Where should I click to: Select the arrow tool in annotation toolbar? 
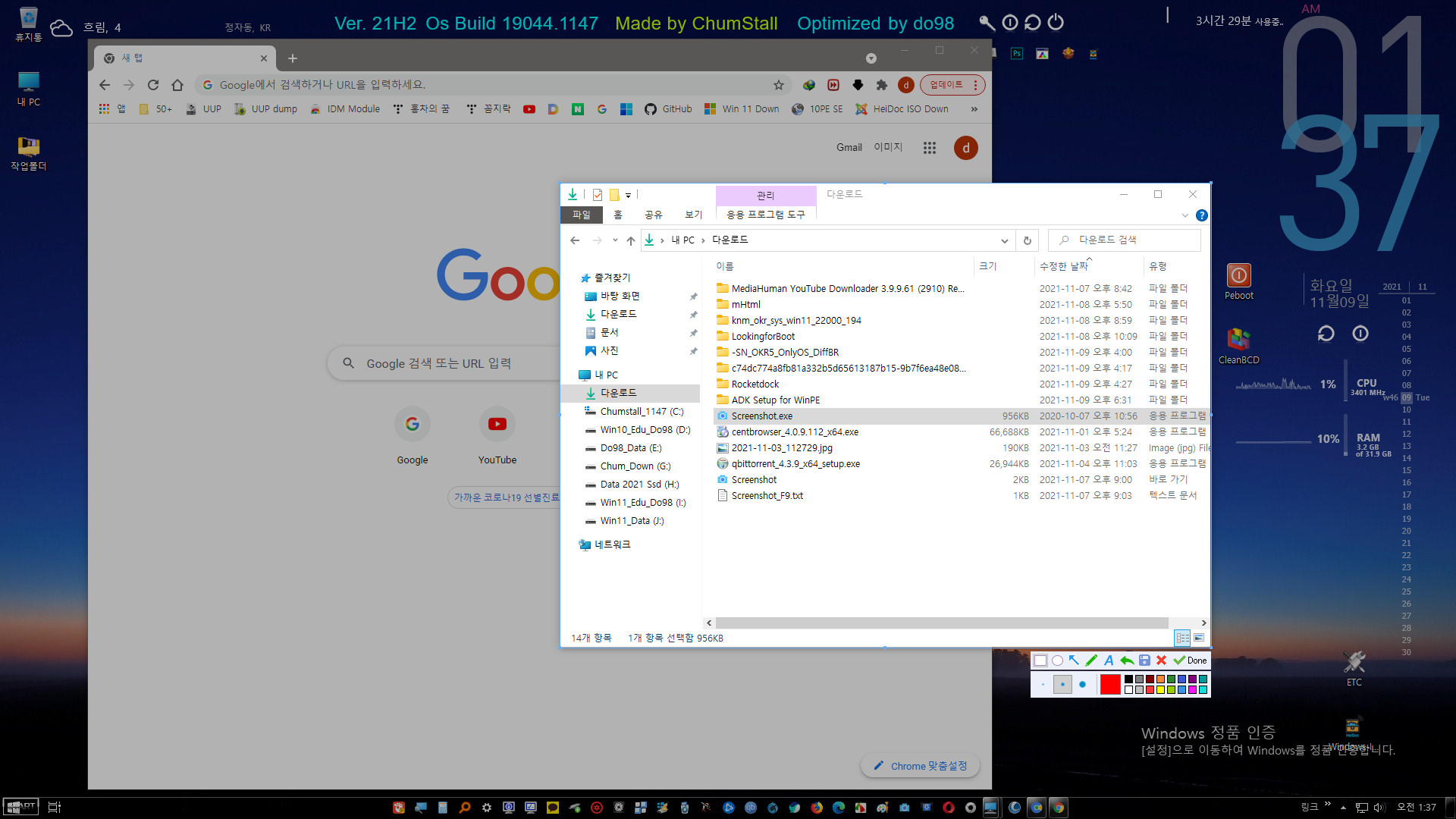[x=1075, y=660]
